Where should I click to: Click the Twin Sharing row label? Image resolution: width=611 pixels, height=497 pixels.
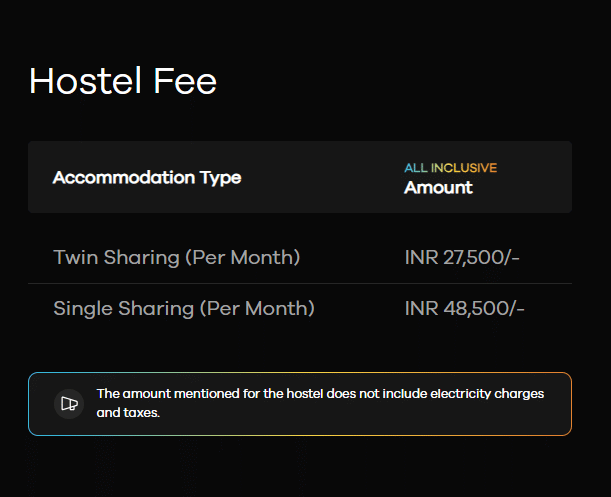click(176, 257)
